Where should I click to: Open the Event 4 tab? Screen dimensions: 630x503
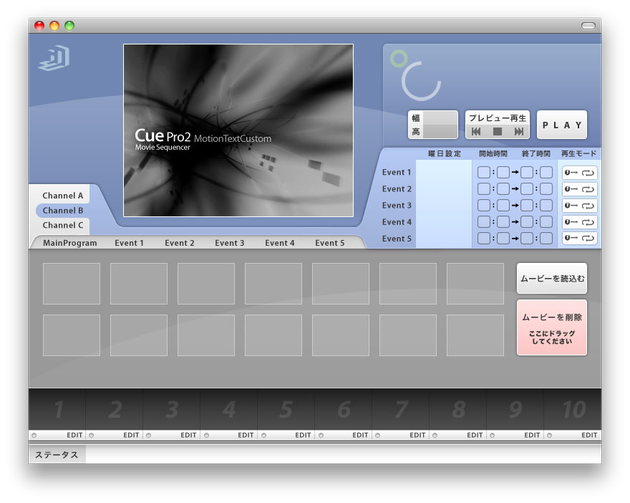click(280, 243)
